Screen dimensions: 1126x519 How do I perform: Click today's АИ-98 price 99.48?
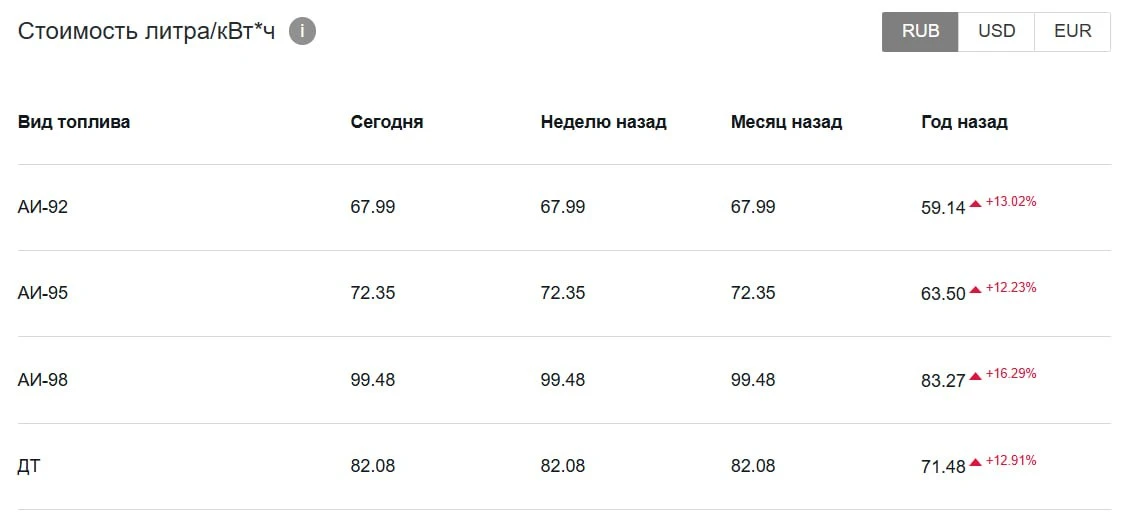click(373, 379)
